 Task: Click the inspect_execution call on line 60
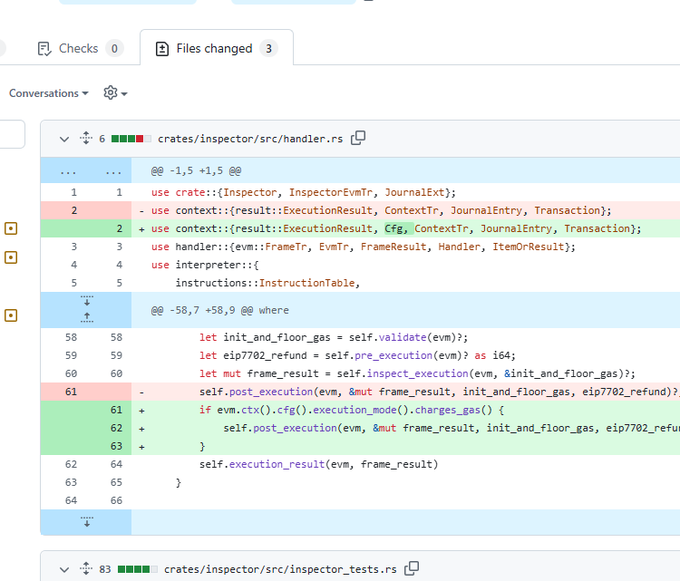tap(417, 374)
